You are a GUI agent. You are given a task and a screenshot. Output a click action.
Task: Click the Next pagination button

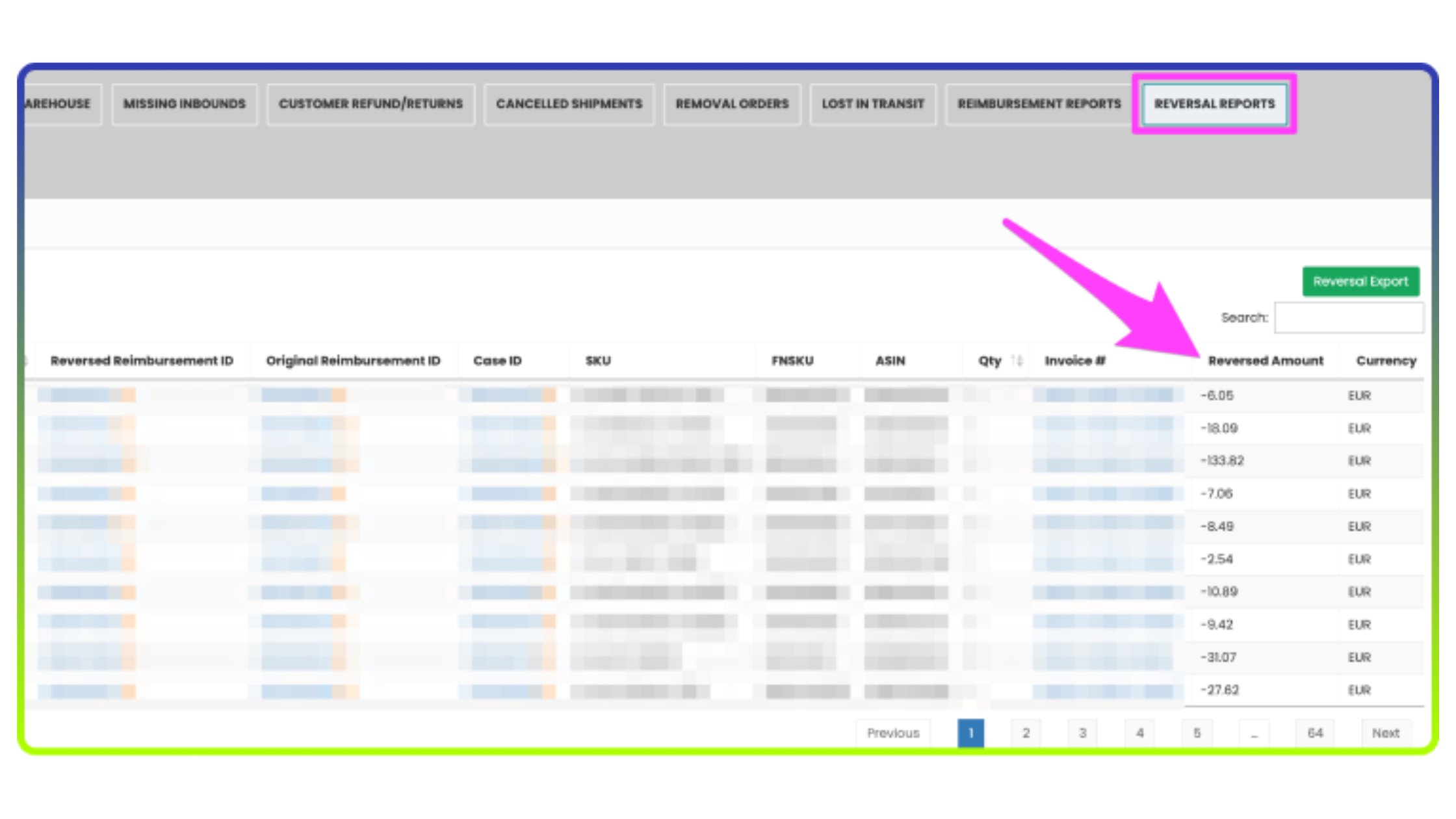[x=1386, y=733]
